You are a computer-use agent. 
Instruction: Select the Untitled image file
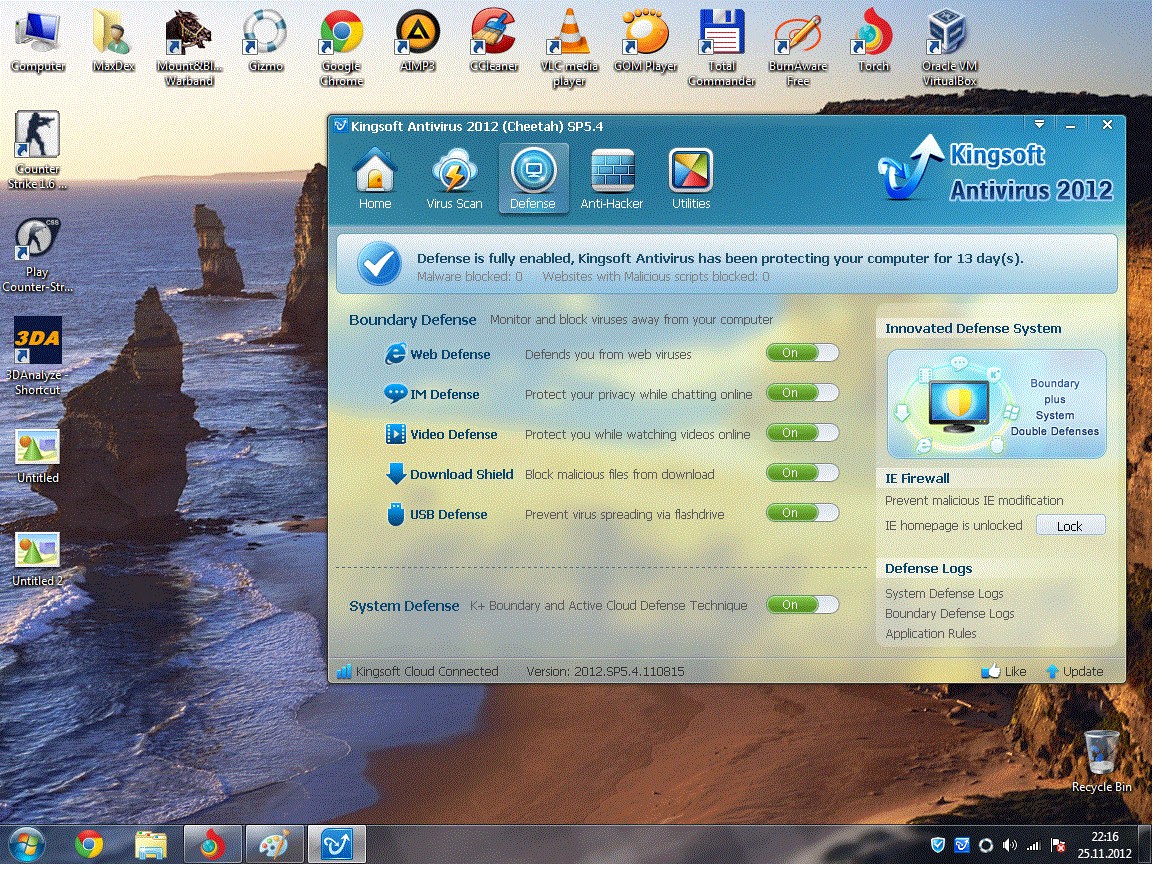(37, 456)
